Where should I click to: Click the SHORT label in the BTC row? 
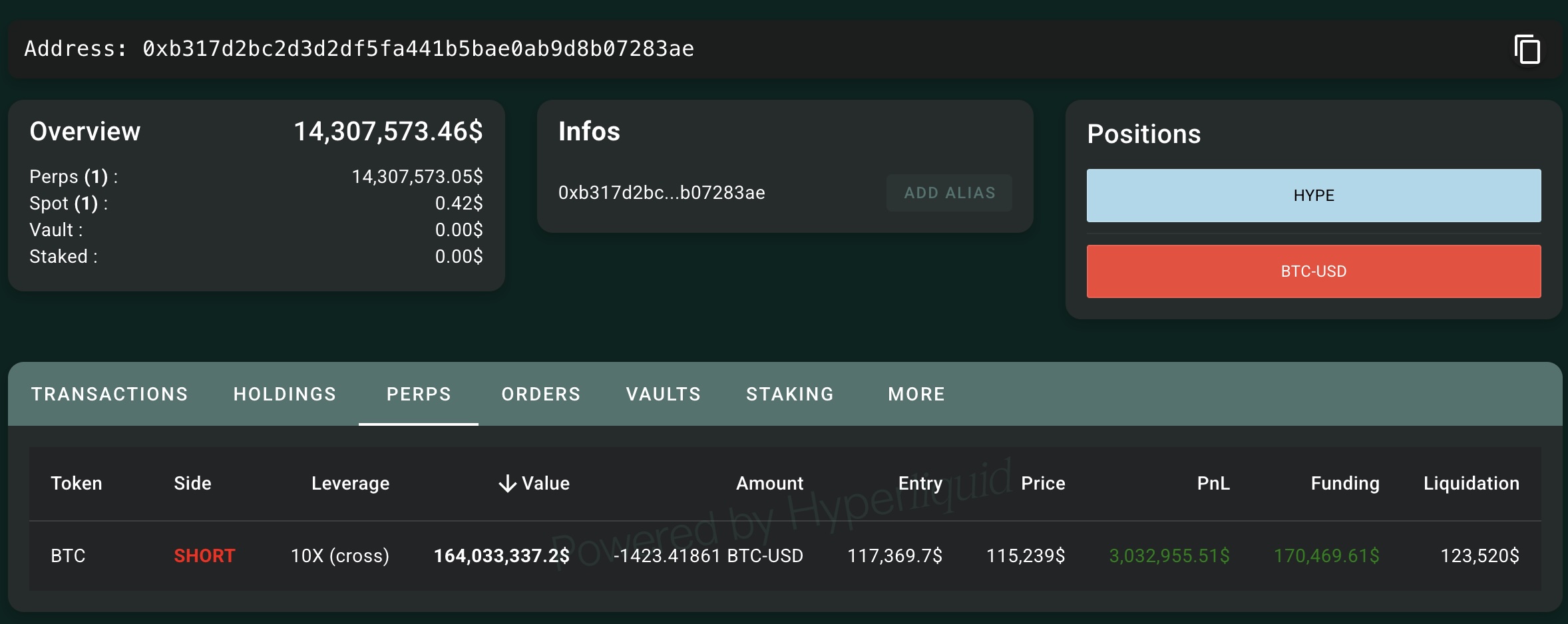[x=204, y=555]
